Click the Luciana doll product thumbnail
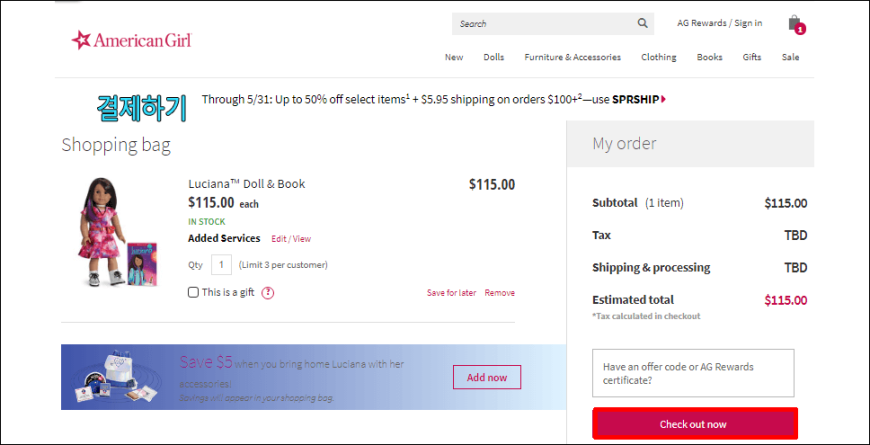The image size is (870, 445). [113, 233]
